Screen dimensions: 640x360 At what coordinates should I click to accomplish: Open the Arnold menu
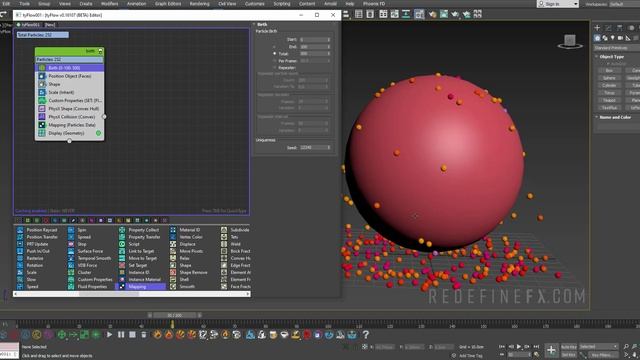click(330, 4)
